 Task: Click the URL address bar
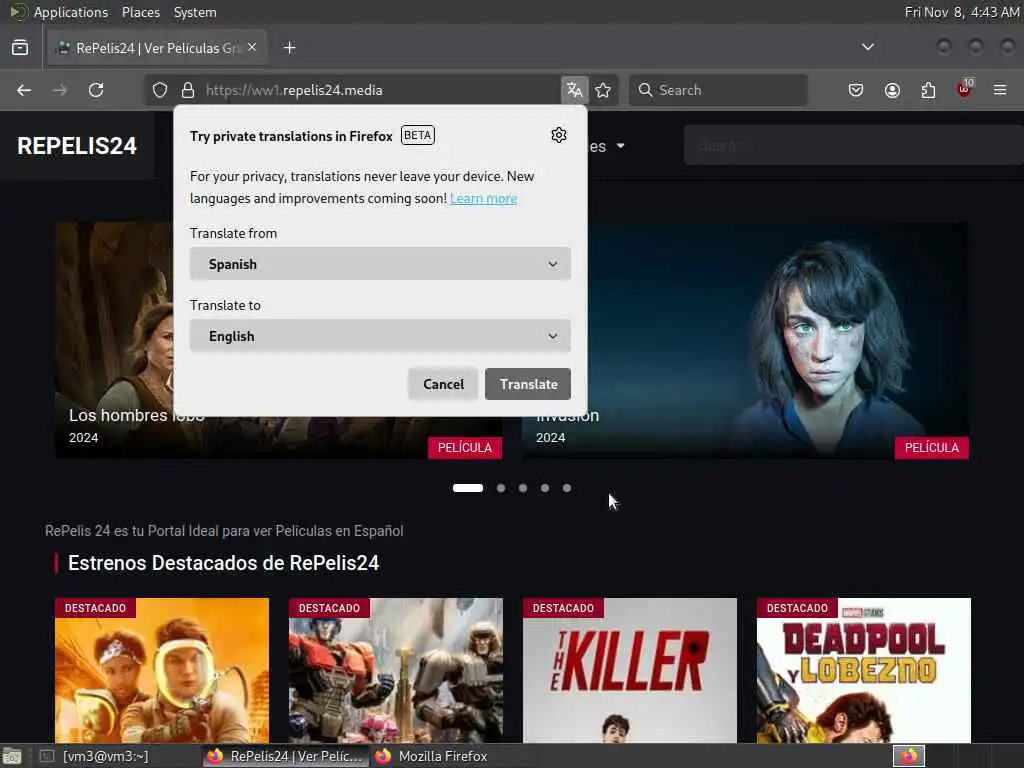click(x=379, y=90)
